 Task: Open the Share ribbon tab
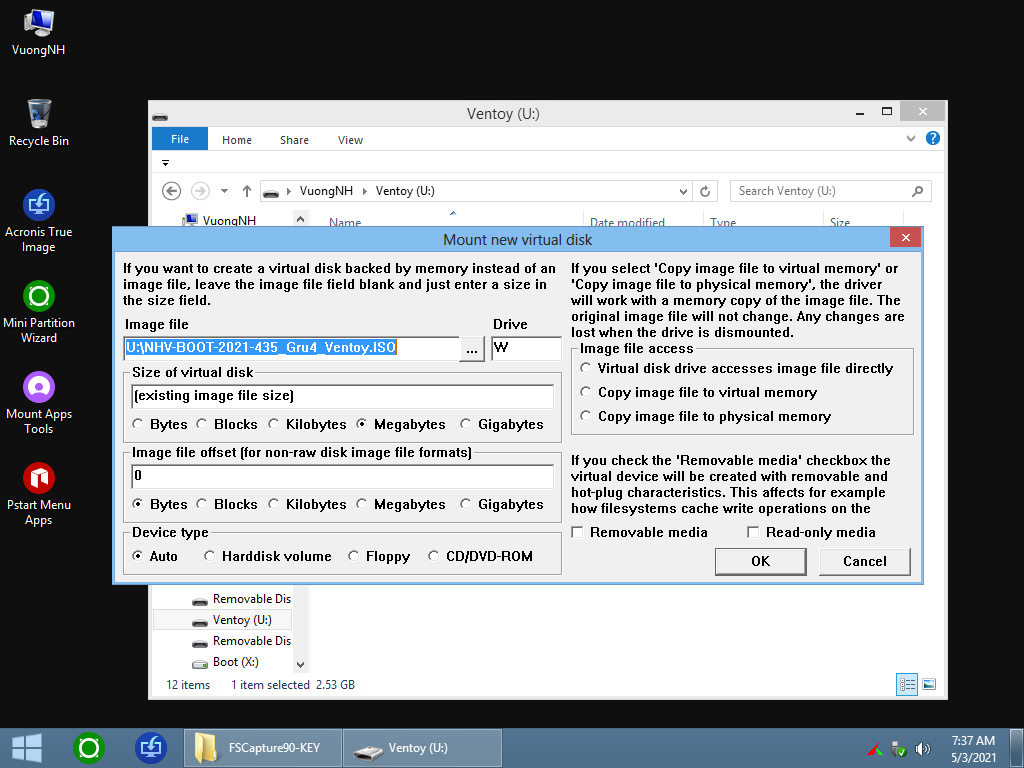coord(294,140)
